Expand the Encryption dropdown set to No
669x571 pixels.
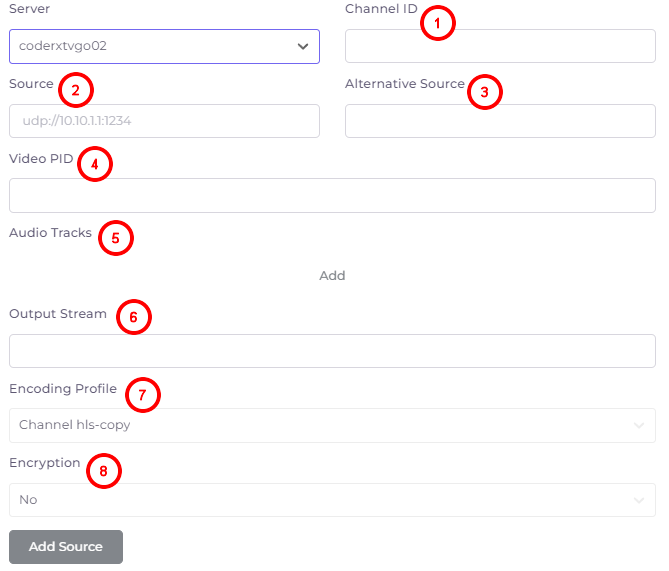(x=332, y=500)
